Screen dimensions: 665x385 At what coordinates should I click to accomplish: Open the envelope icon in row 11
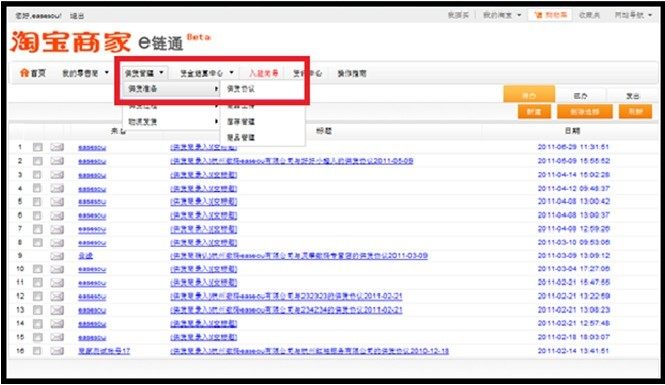(57, 283)
